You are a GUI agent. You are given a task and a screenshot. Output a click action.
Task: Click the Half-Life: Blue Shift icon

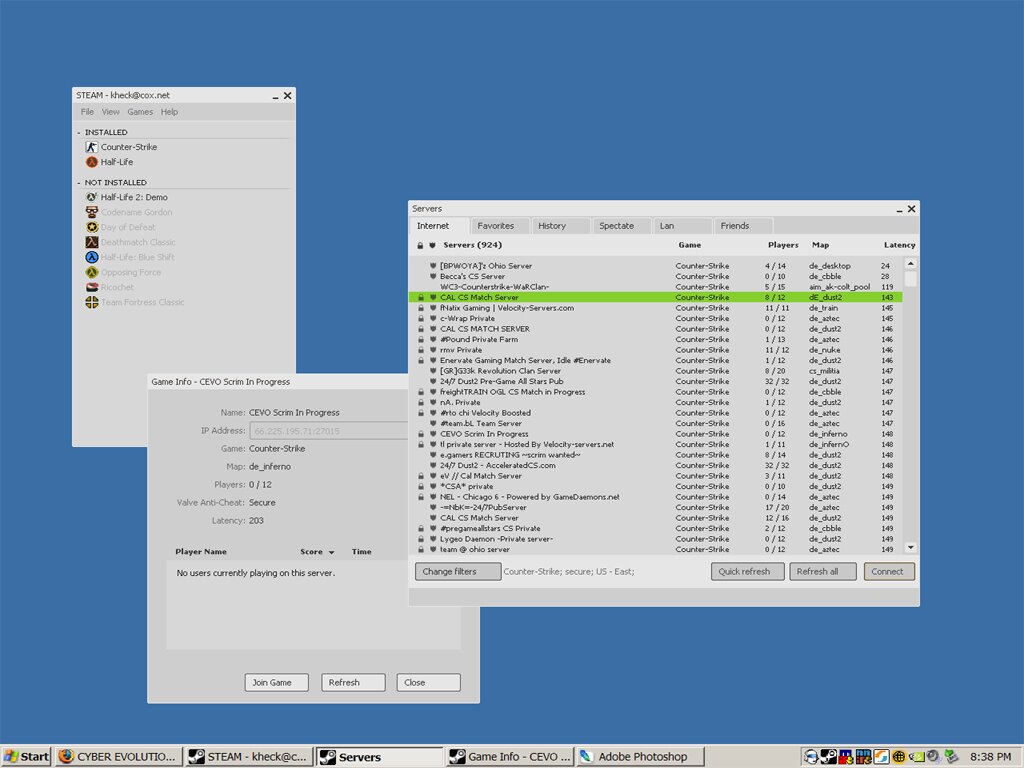pos(91,257)
